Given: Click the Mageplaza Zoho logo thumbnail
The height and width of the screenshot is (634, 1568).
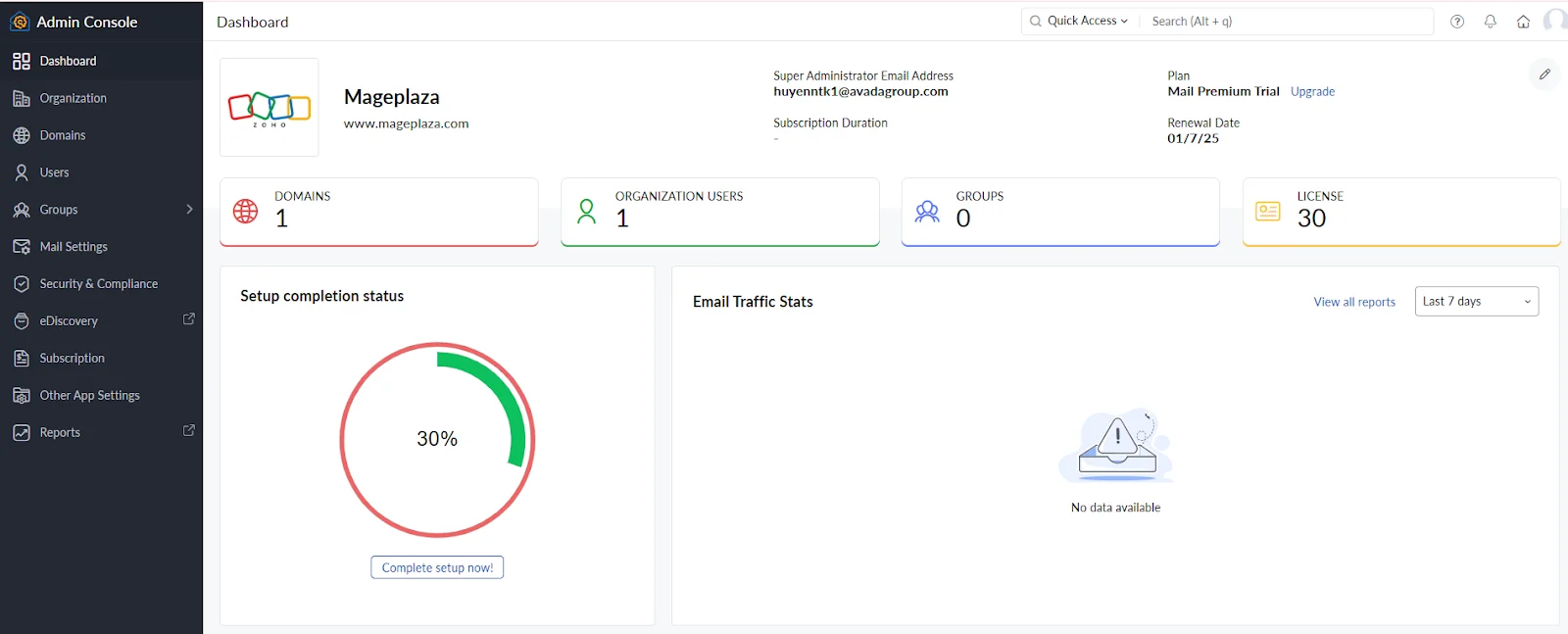Looking at the screenshot, I should (x=269, y=107).
